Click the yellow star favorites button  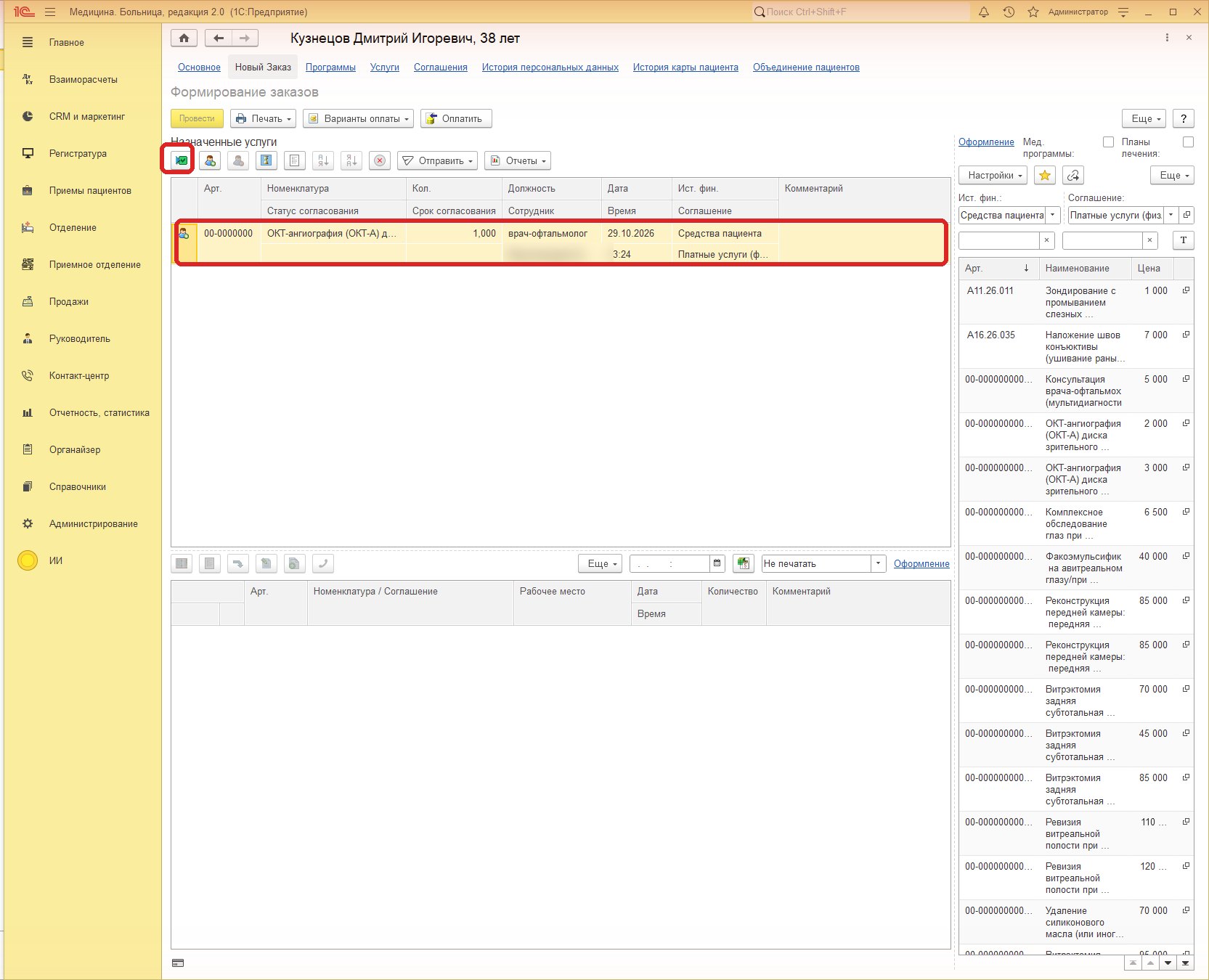pos(1045,175)
